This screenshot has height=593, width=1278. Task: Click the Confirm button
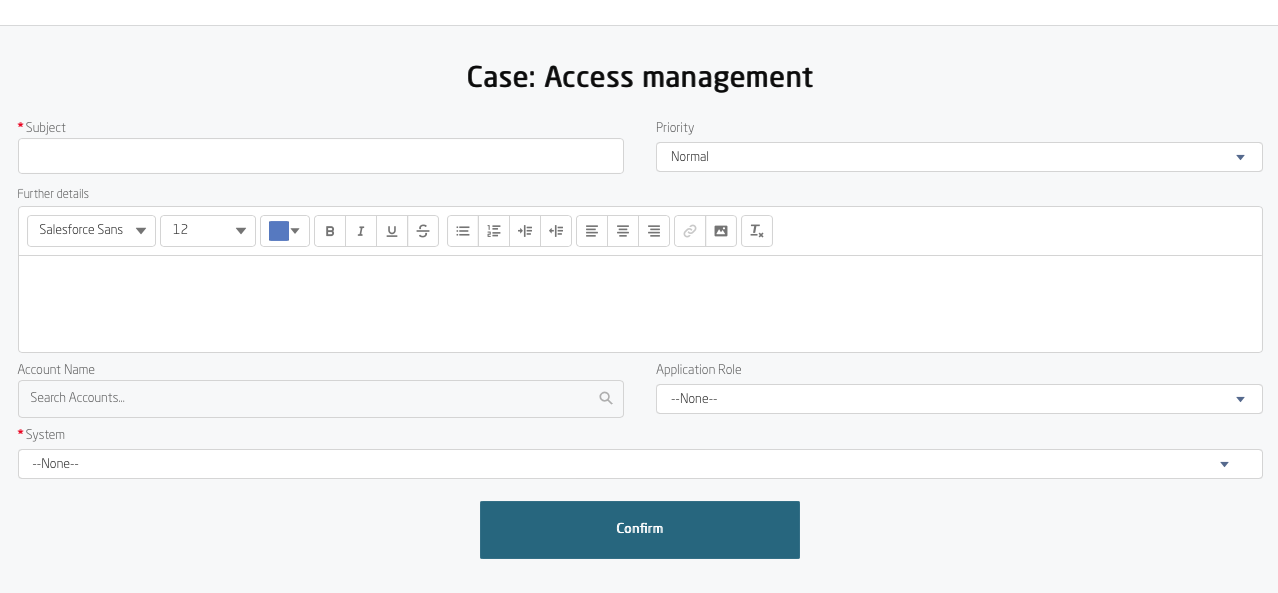pos(640,529)
